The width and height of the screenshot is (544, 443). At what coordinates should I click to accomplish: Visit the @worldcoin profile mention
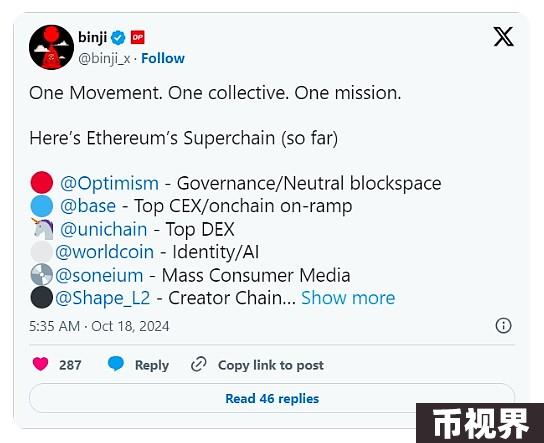click(104, 252)
